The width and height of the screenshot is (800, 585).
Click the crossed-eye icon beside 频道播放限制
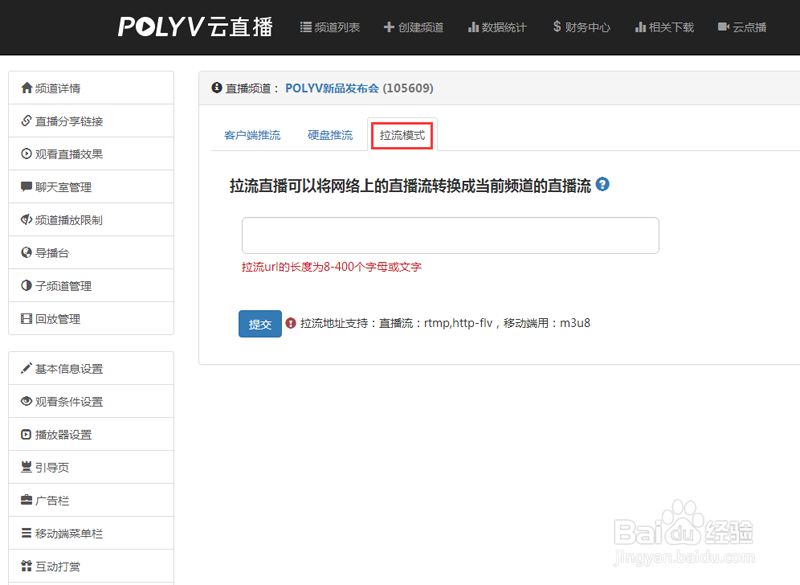pos(27,219)
